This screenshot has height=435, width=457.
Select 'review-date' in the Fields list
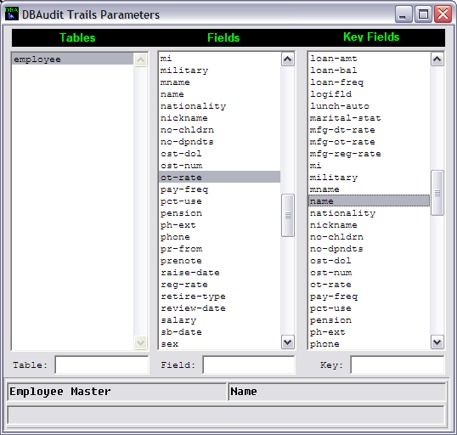tap(220, 308)
